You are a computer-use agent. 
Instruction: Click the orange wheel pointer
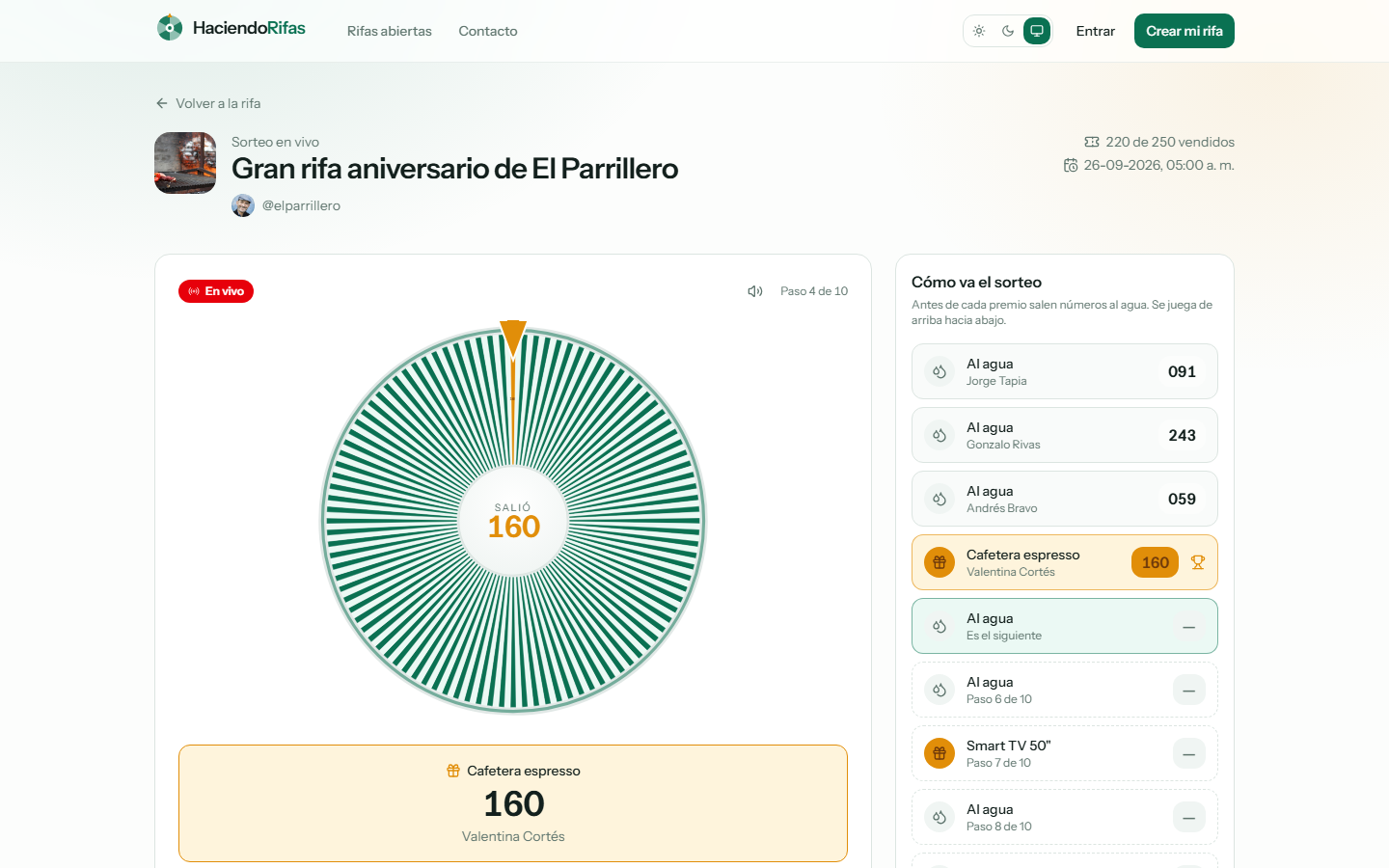513,339
